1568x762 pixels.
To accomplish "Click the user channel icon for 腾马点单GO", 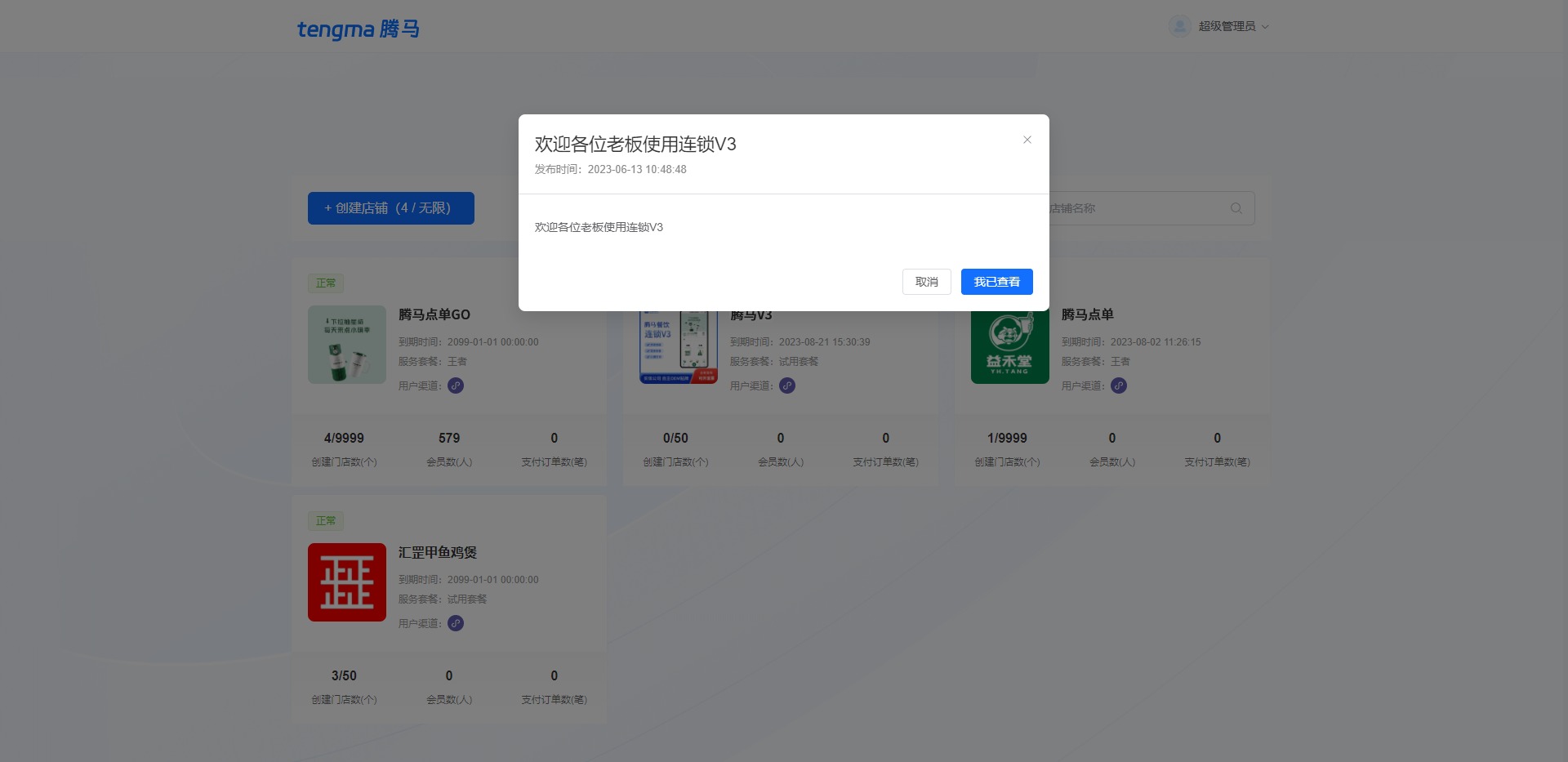I will coord(456,385).
